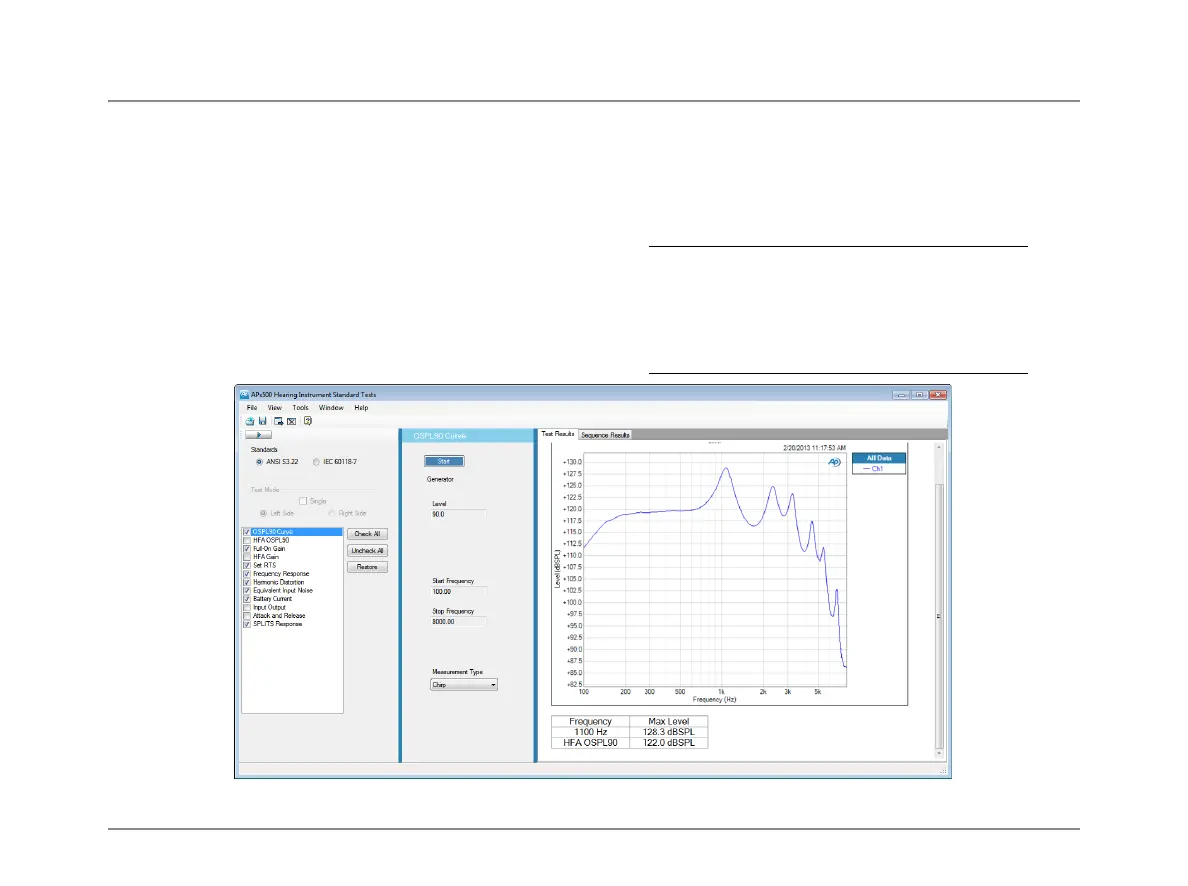1188x886 pixels.
Task: Enable the Attack and Release checkbox
Action: point(247,615)
